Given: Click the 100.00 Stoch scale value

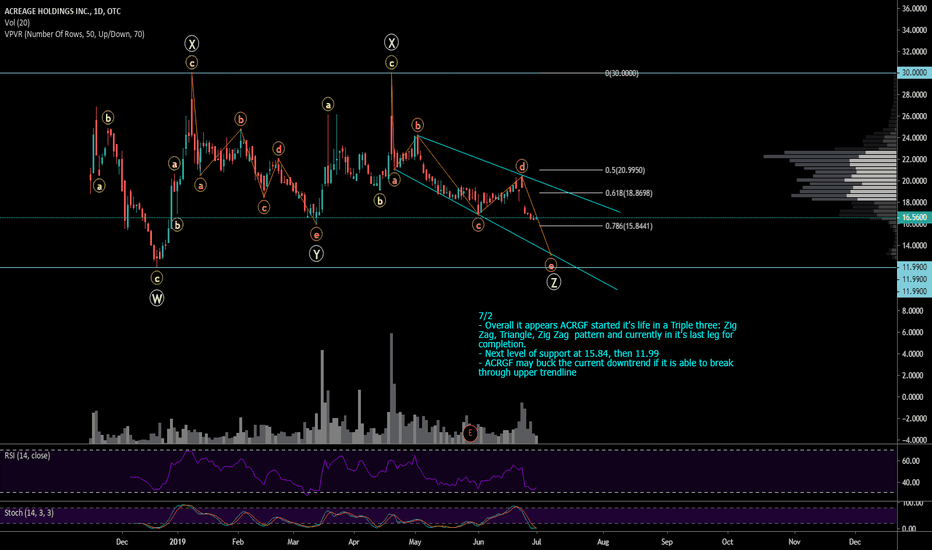Looking at the screenshot, I should click(x=912, y=504).
